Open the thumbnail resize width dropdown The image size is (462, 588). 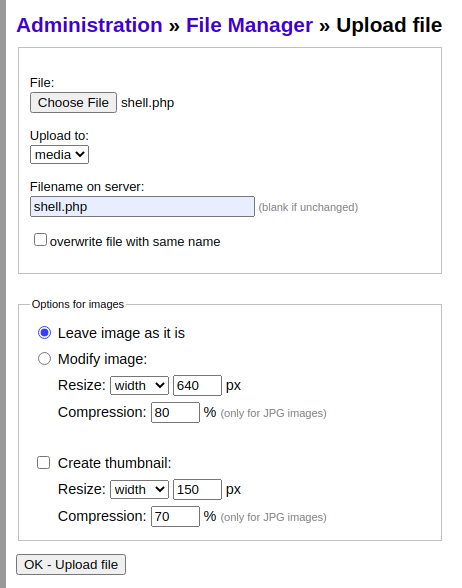click(140, 489)
